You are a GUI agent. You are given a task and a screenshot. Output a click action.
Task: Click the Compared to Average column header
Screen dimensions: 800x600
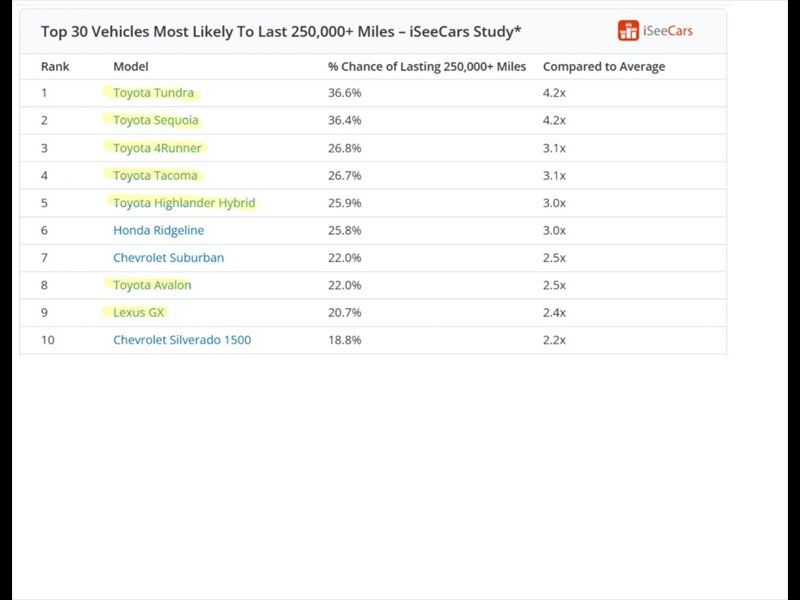(x=603, y=67)
